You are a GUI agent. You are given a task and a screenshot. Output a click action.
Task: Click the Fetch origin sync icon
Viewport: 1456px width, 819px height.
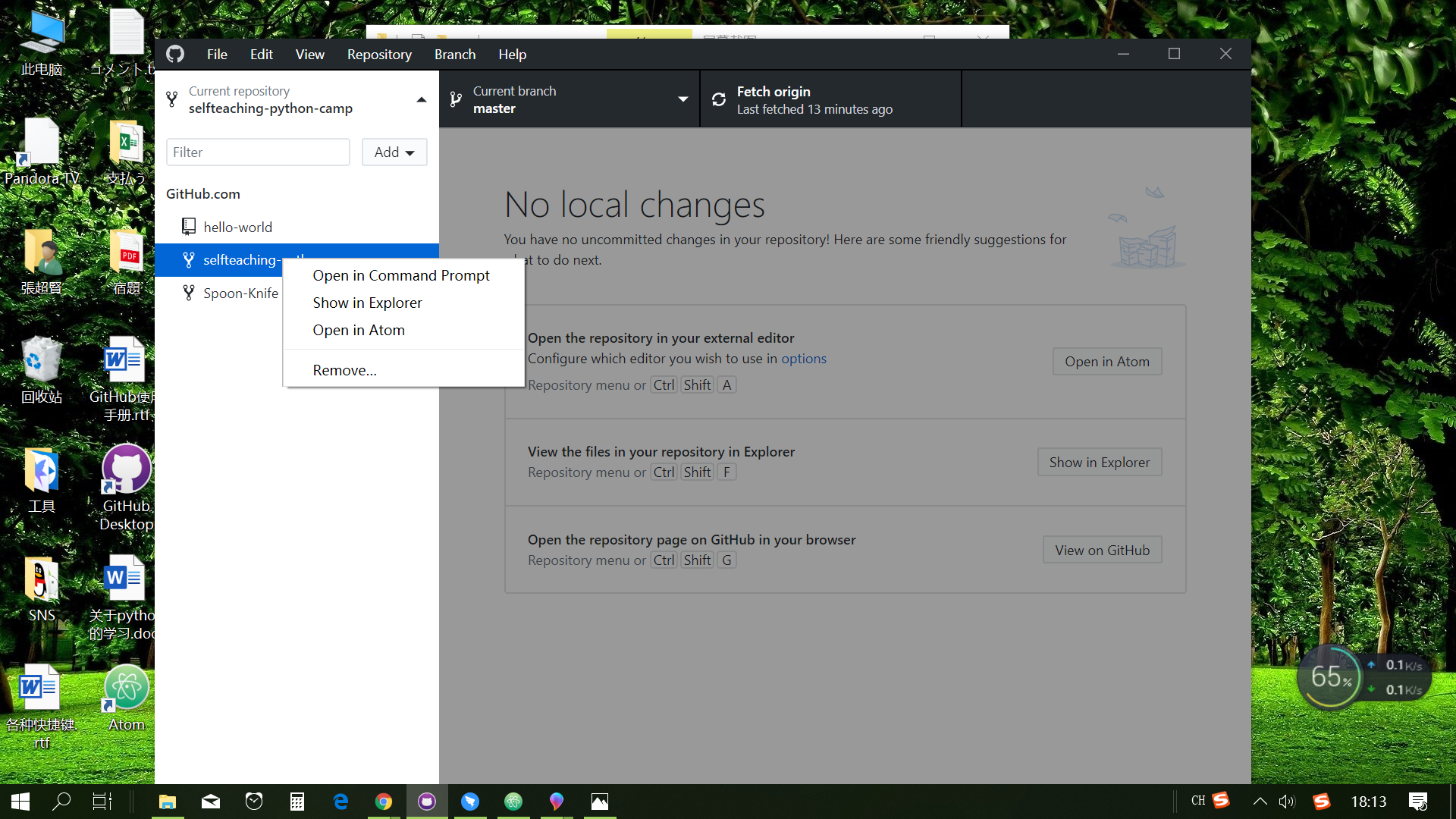click(x=719, y=99)
